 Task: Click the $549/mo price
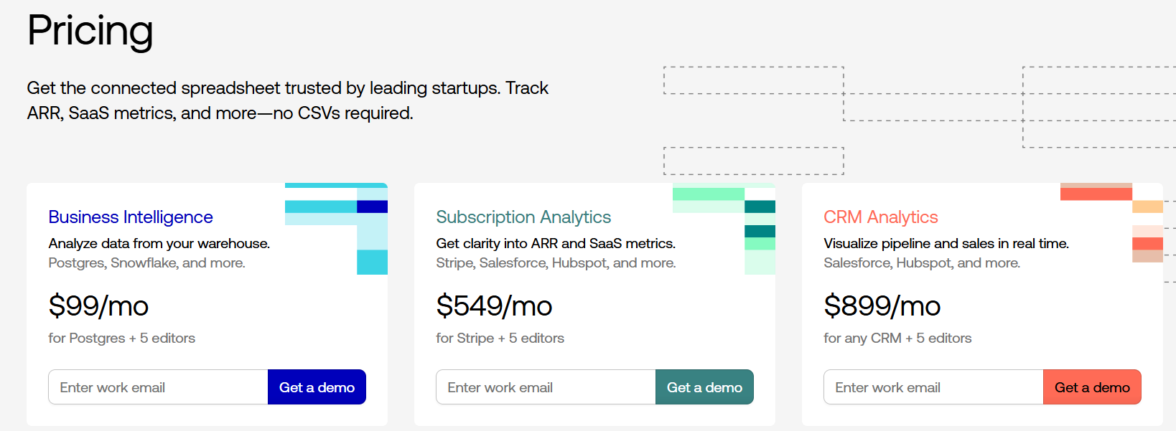(x=494, y=305)
